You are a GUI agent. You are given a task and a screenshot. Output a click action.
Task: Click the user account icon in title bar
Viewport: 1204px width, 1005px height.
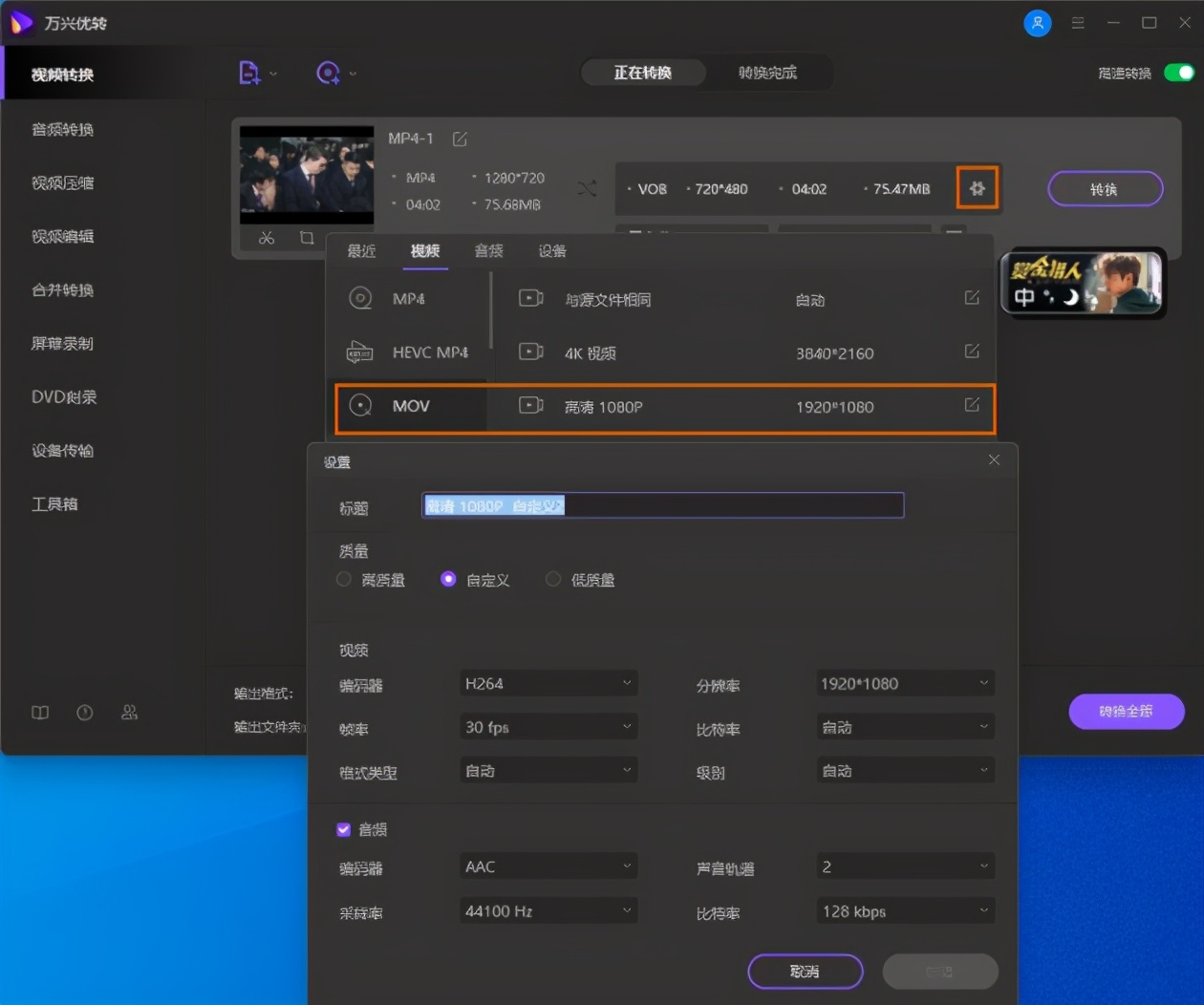(1038, 23)
